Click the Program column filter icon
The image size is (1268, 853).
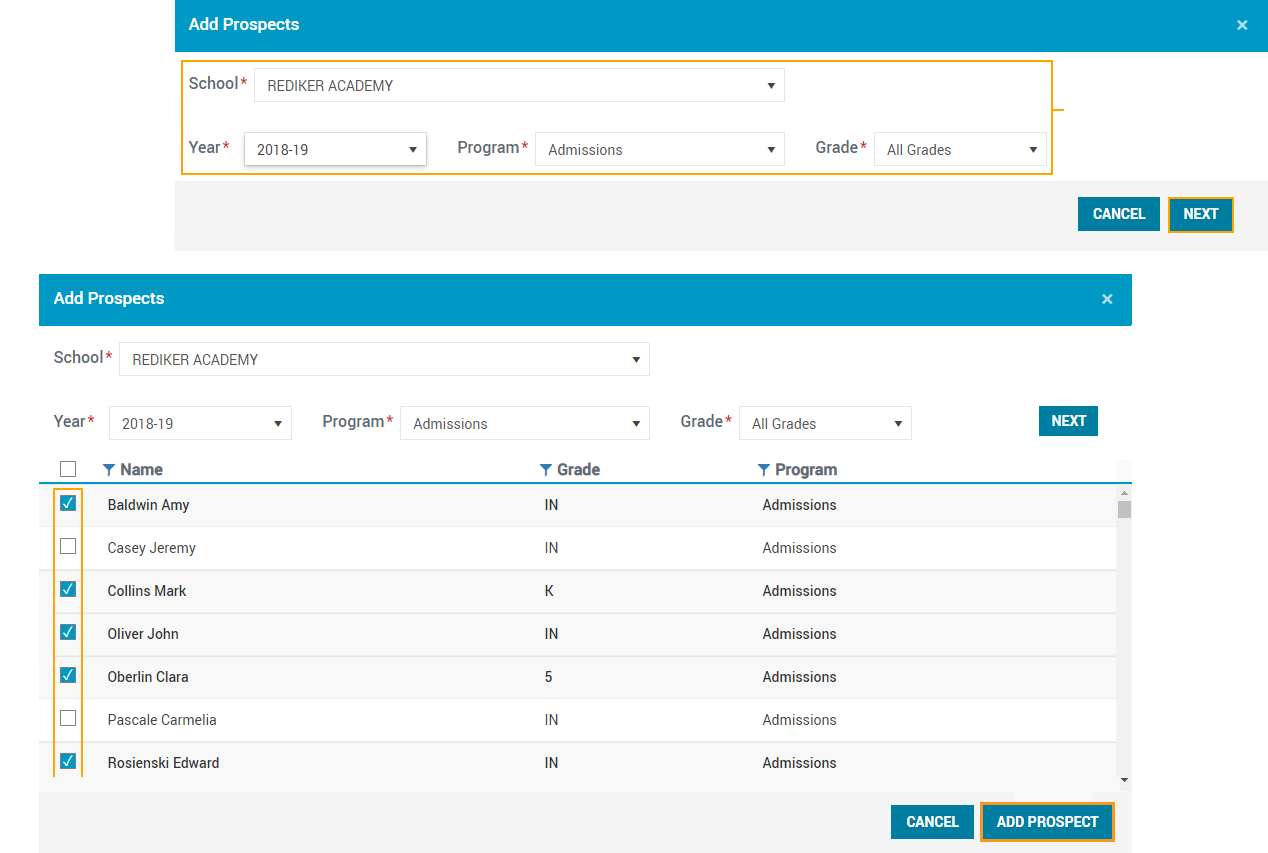[764, 470]
